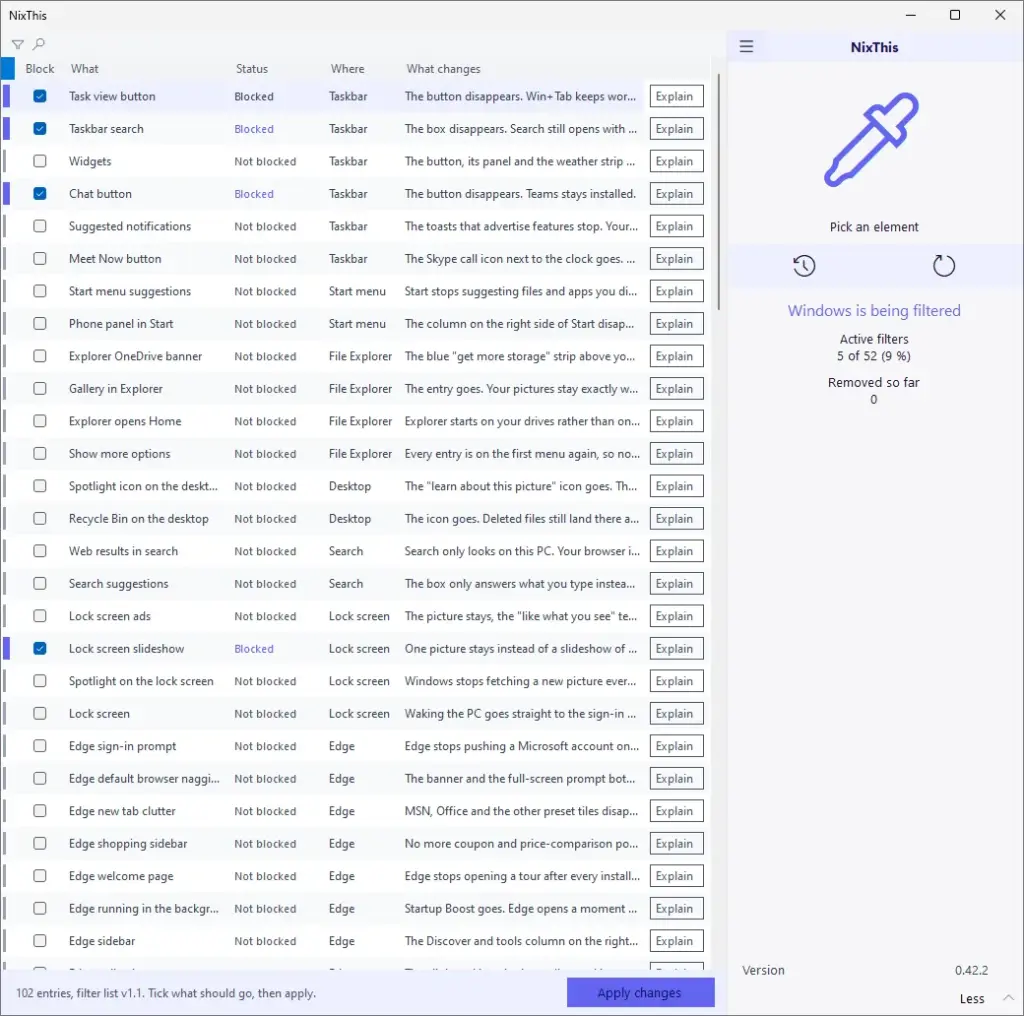Click Explain for Show more options
The height and width of the screenshot is (1016, 1024).
click(x=676, y=453)
